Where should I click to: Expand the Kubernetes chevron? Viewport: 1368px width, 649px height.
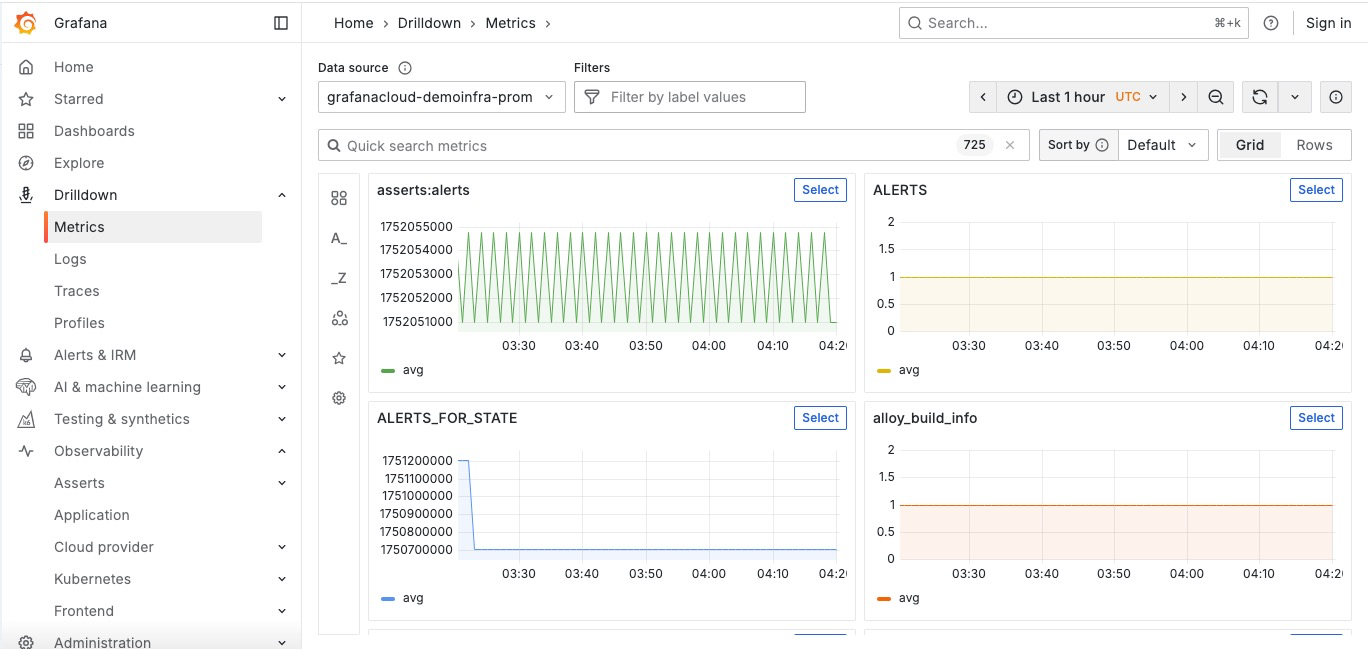point(282,579)
